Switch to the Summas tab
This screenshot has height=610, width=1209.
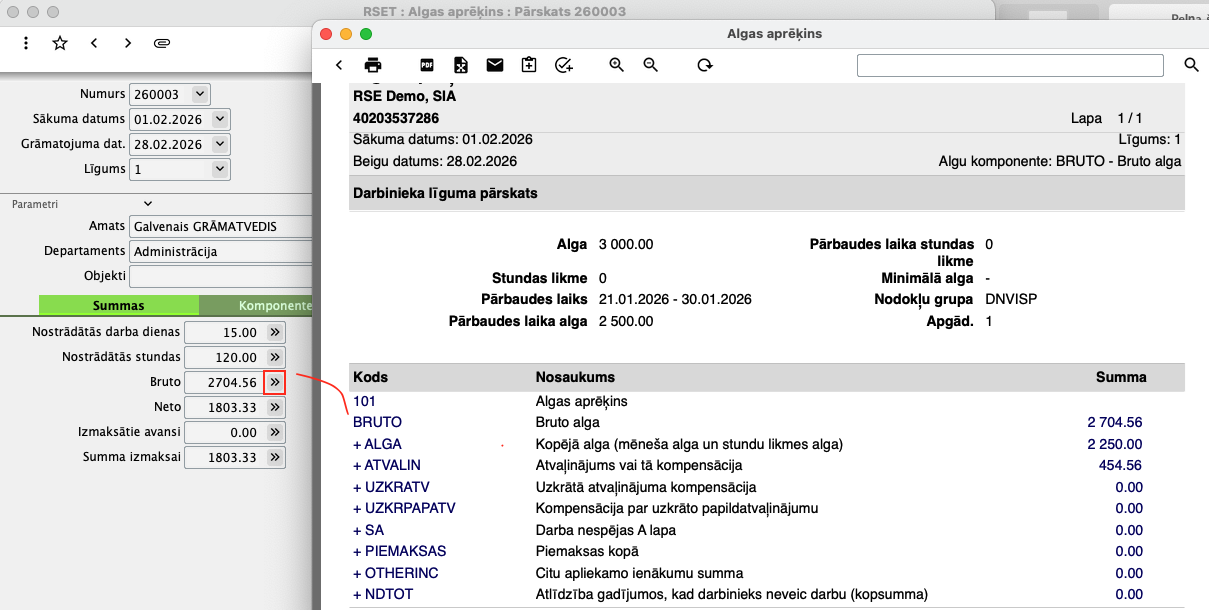click(119, 306)
